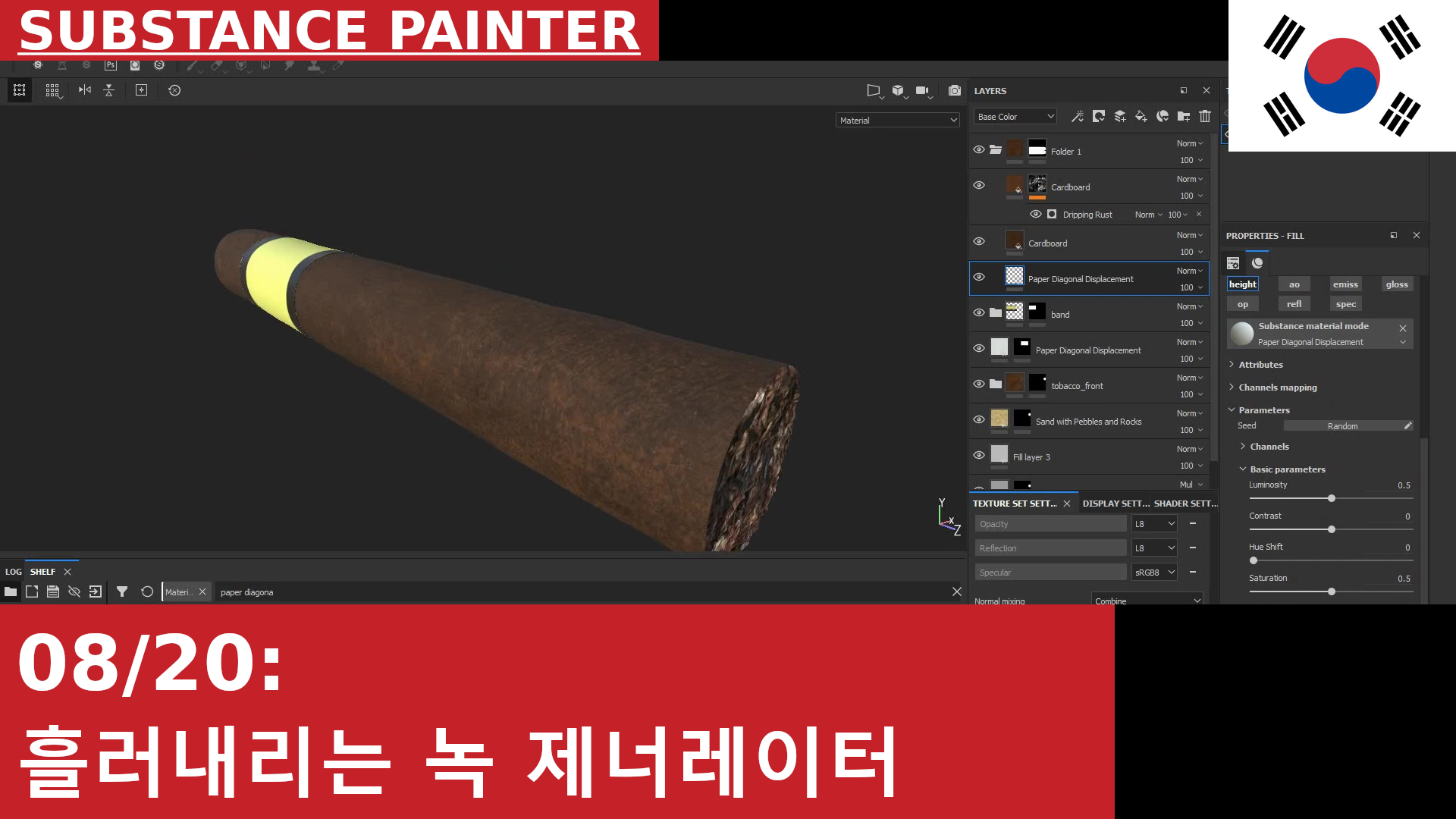
Task: Toggle the gloss channel button
Action: click(1397, 284)
